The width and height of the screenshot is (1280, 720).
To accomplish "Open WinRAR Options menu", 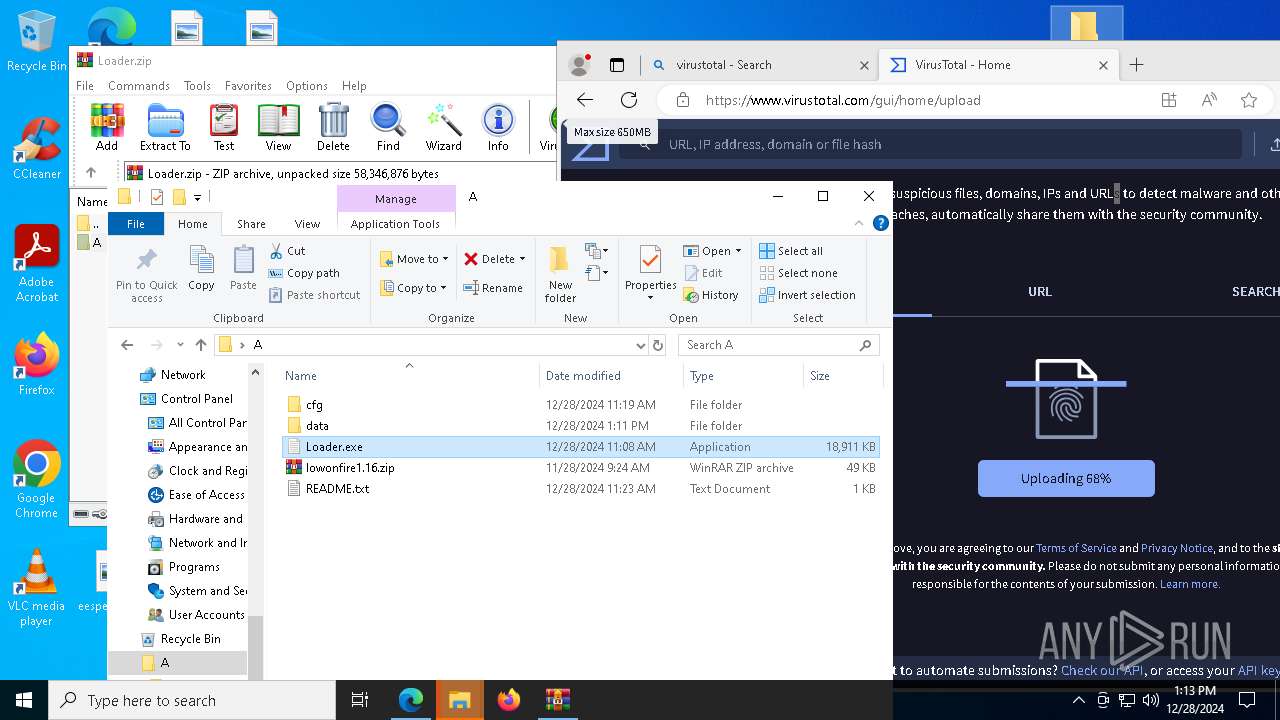I will point(306,86).
